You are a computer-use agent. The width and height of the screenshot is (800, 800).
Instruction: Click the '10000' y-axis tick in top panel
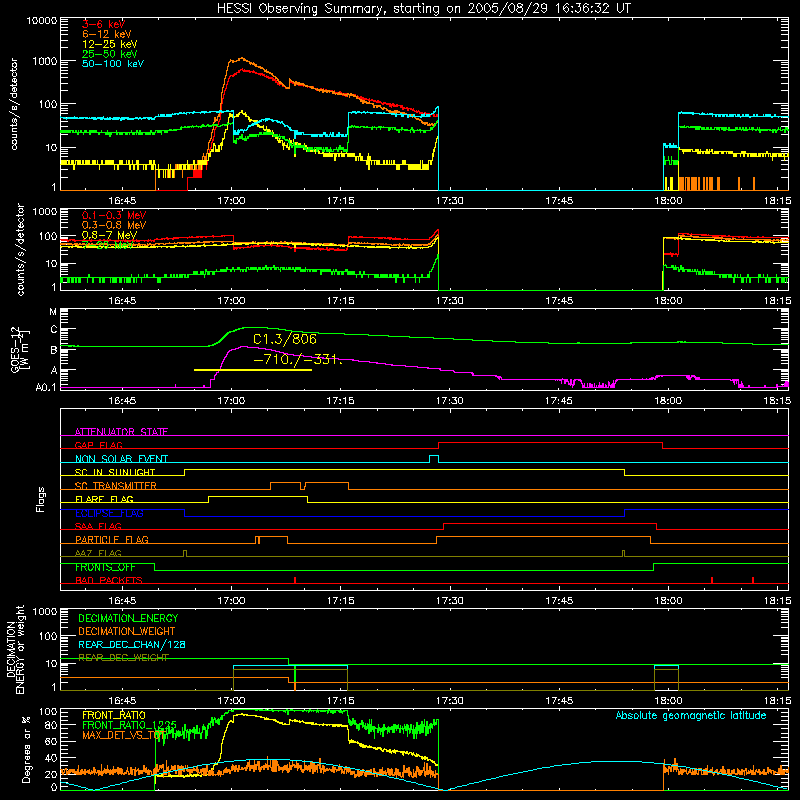click(41, 20)
